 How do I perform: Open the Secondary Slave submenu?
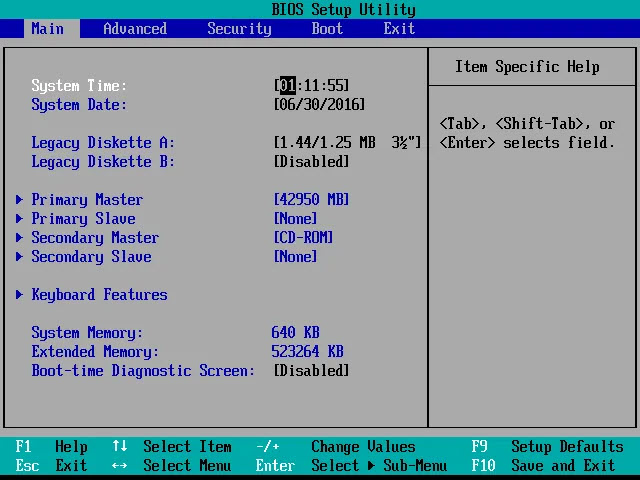[x=91, y=256]
